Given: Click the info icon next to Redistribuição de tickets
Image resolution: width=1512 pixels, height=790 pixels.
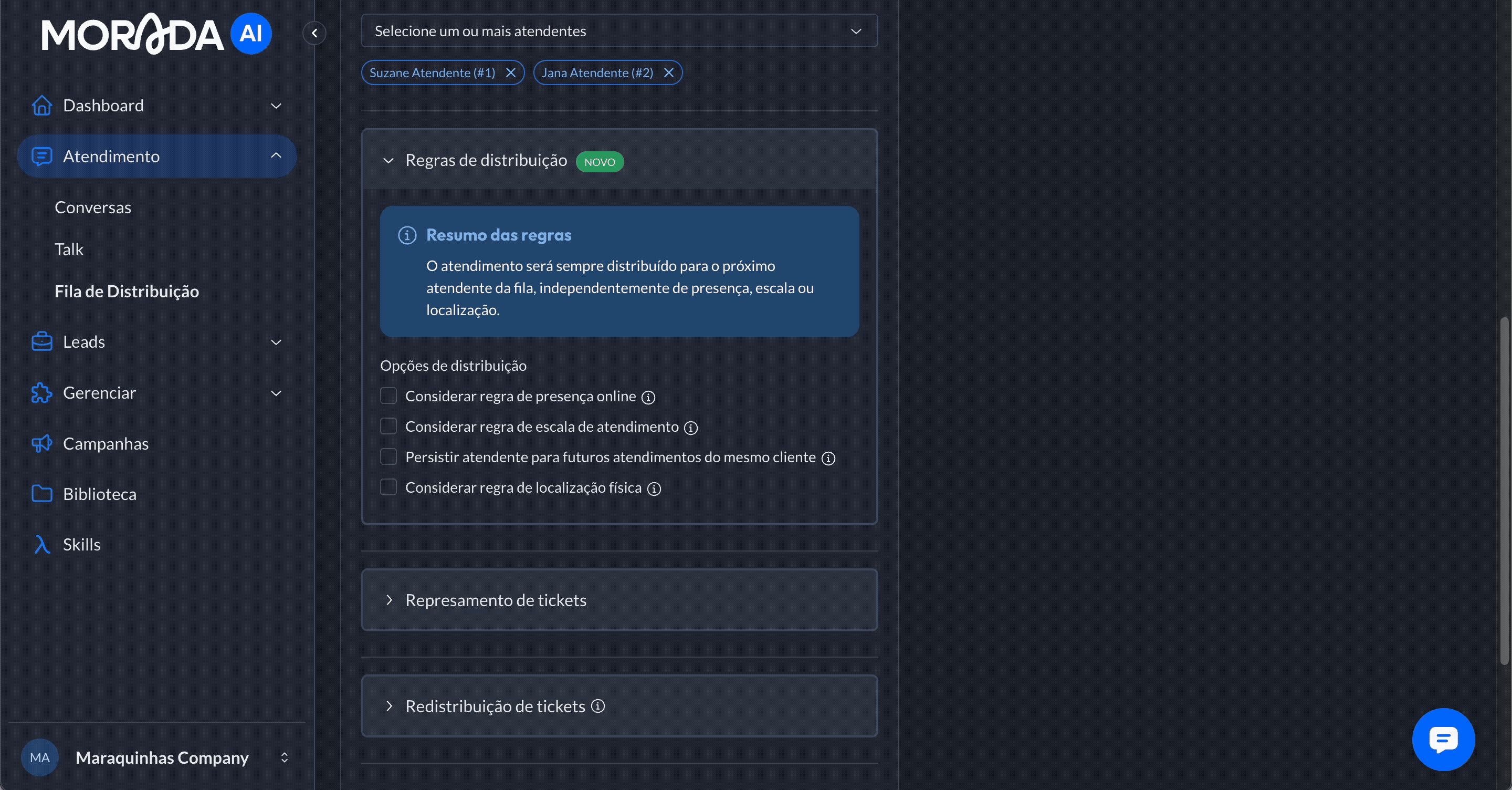Looking at the screenshot, I should click(598, 706).
